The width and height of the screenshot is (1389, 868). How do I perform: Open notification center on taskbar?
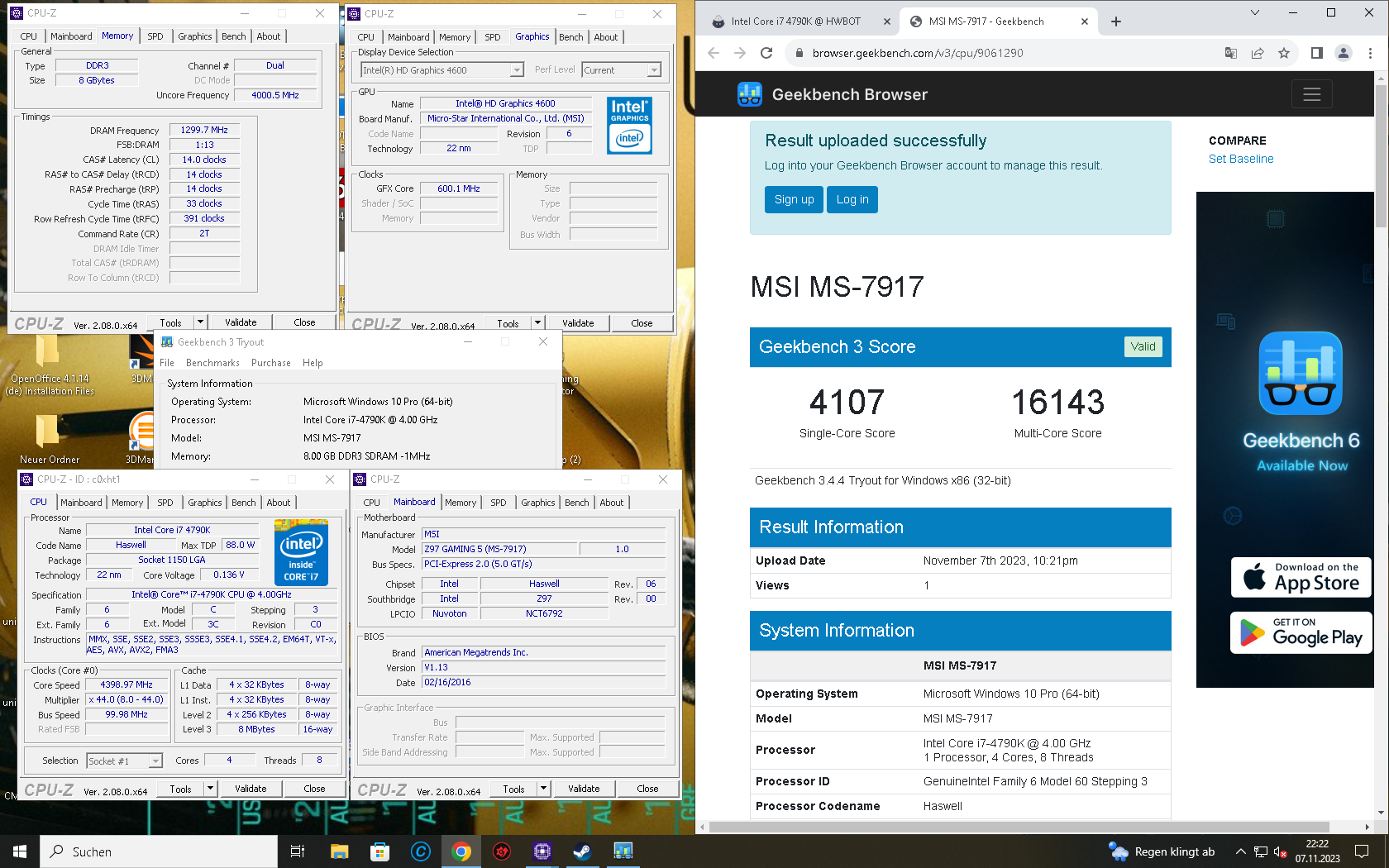coord(1362,851)
